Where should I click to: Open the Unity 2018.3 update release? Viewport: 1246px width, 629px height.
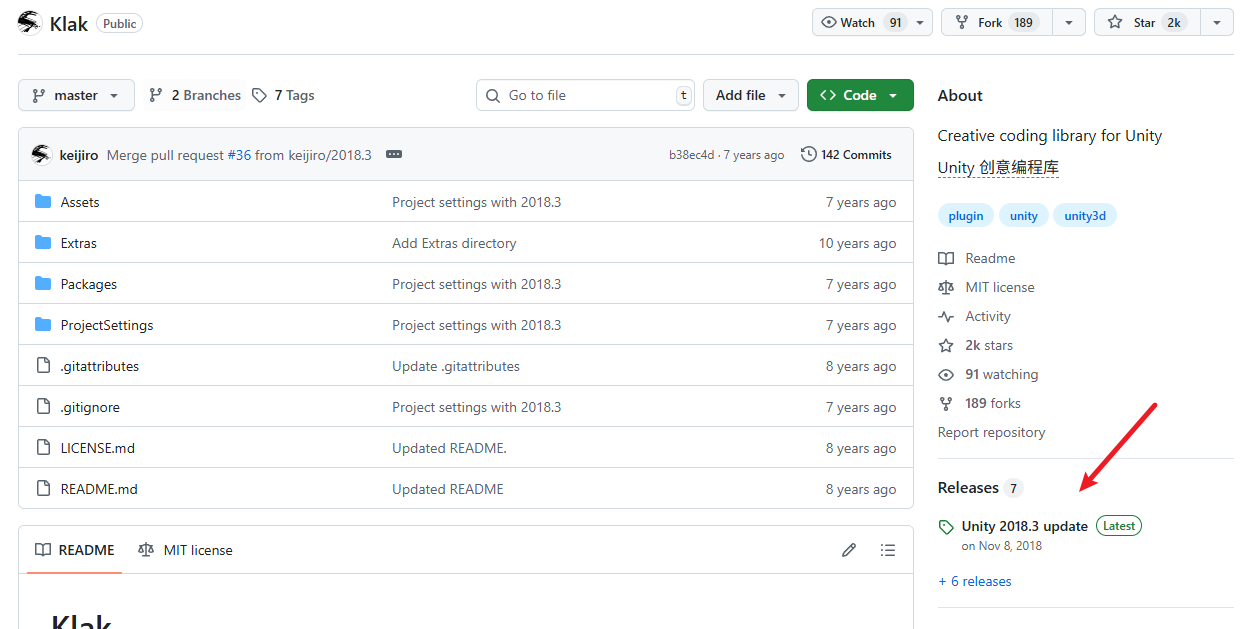pyautogui.click(x=1024, y=526)
